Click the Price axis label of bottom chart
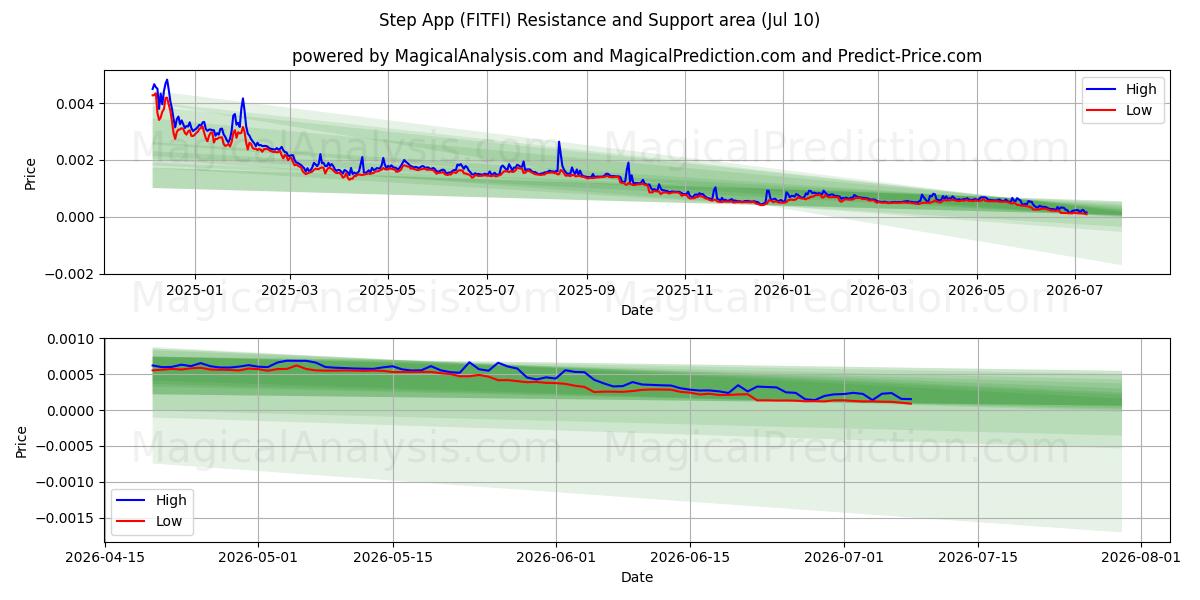The width and height of the screenshot is (1200, 600). pyautogui.click(x=22, y=441)
